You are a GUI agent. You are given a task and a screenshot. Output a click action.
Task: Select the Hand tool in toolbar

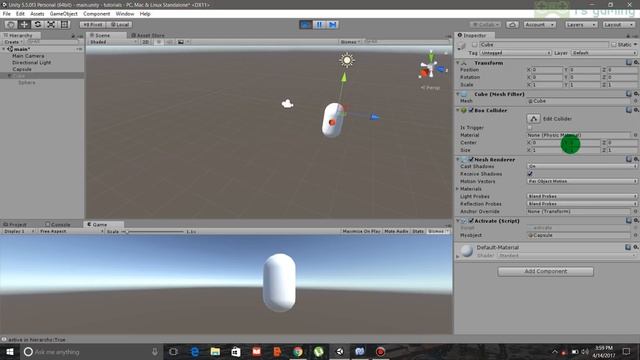point(11,24)
